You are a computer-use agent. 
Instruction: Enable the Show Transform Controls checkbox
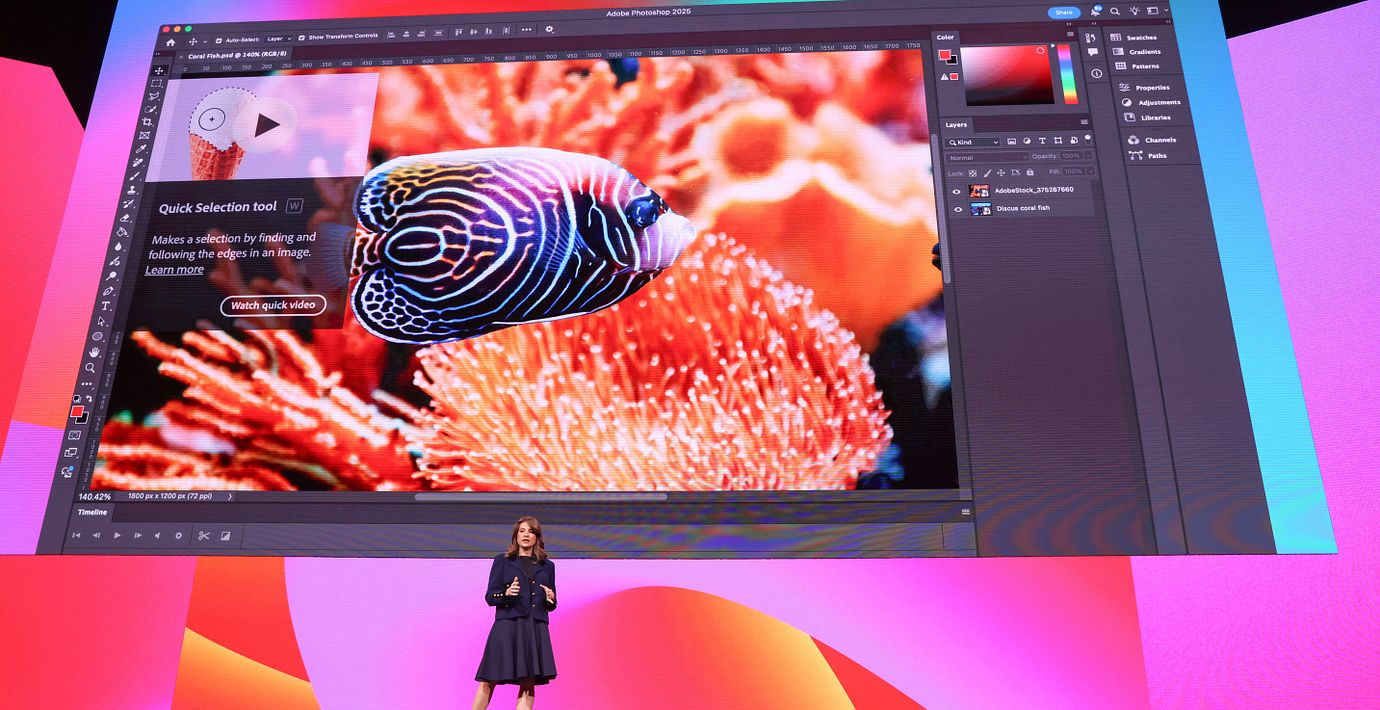click(x=302, y=37)
